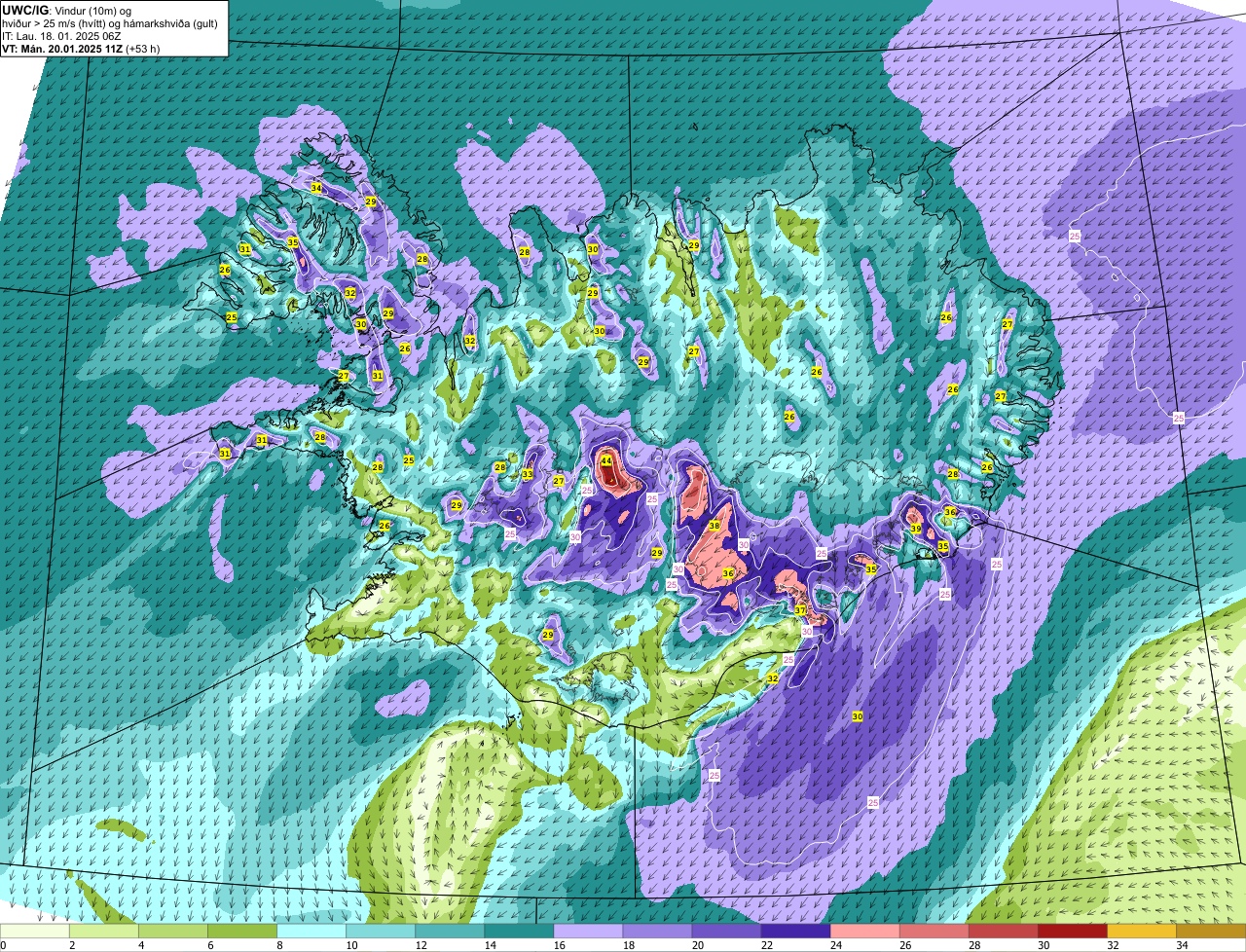This screenshot has height=952, width=1246.
Task: Click the golden yellow 32–34 legend swatch
Action: (x=1142, y=932)
